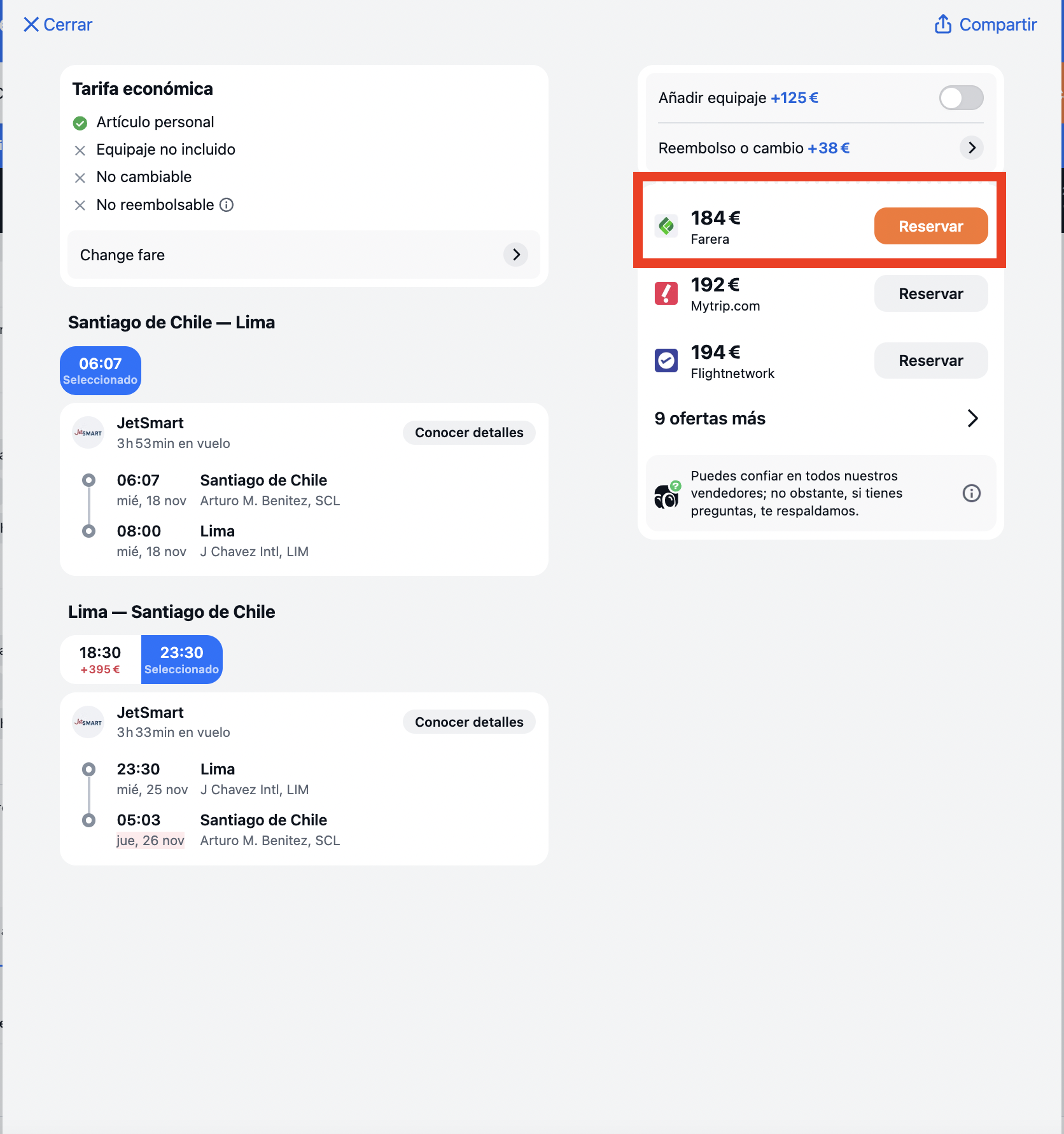Select the 18:30 return flight option
Viewport: 1064px width, 1134px height.
(101, 660)
